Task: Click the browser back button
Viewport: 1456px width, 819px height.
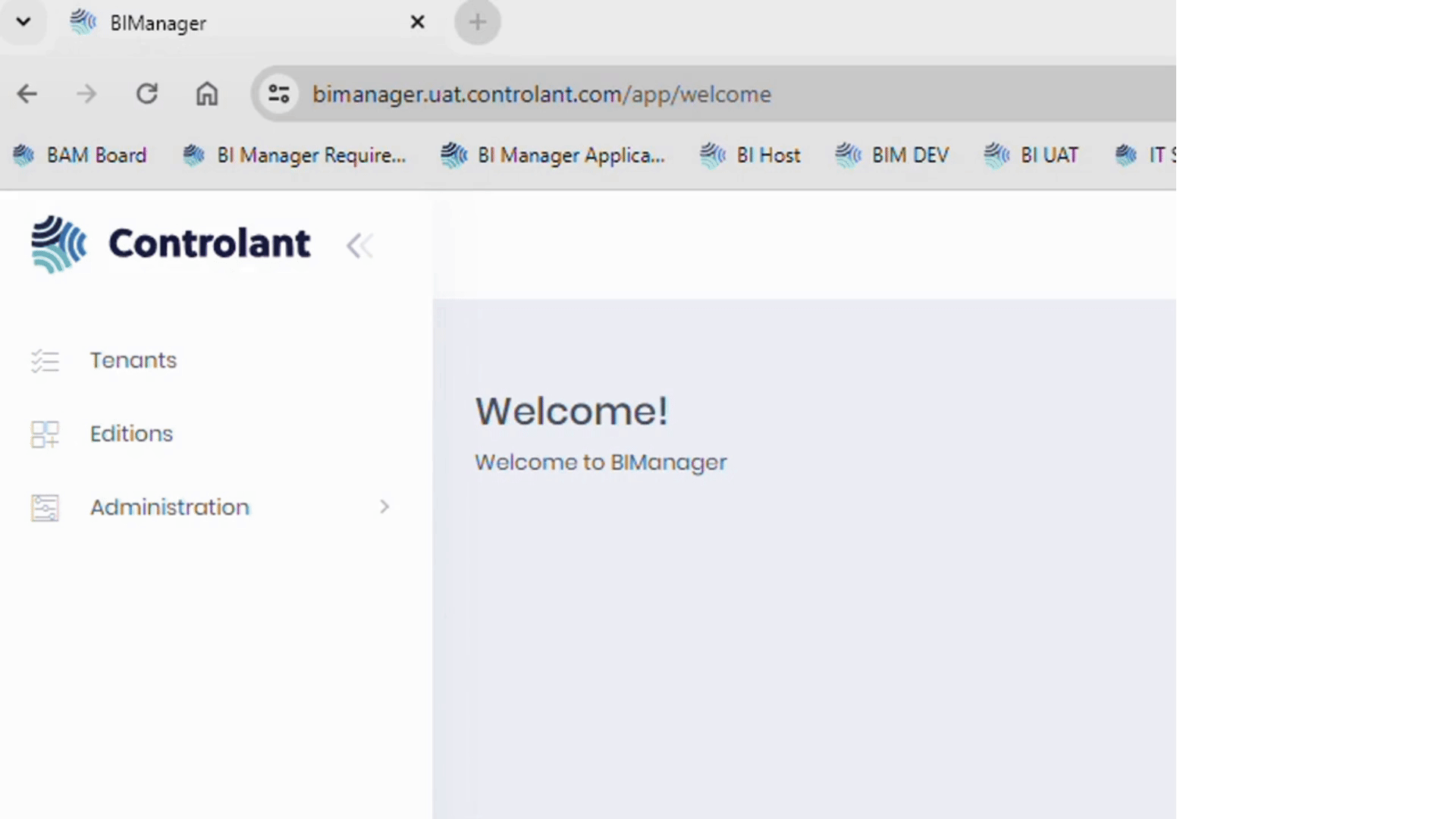Action: click(27, 94)
